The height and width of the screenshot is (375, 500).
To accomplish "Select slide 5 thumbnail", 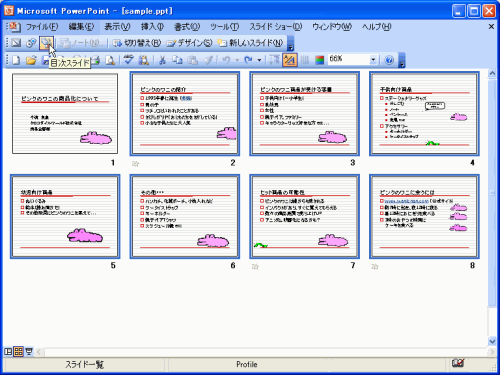I will click(x=65, y=216).
